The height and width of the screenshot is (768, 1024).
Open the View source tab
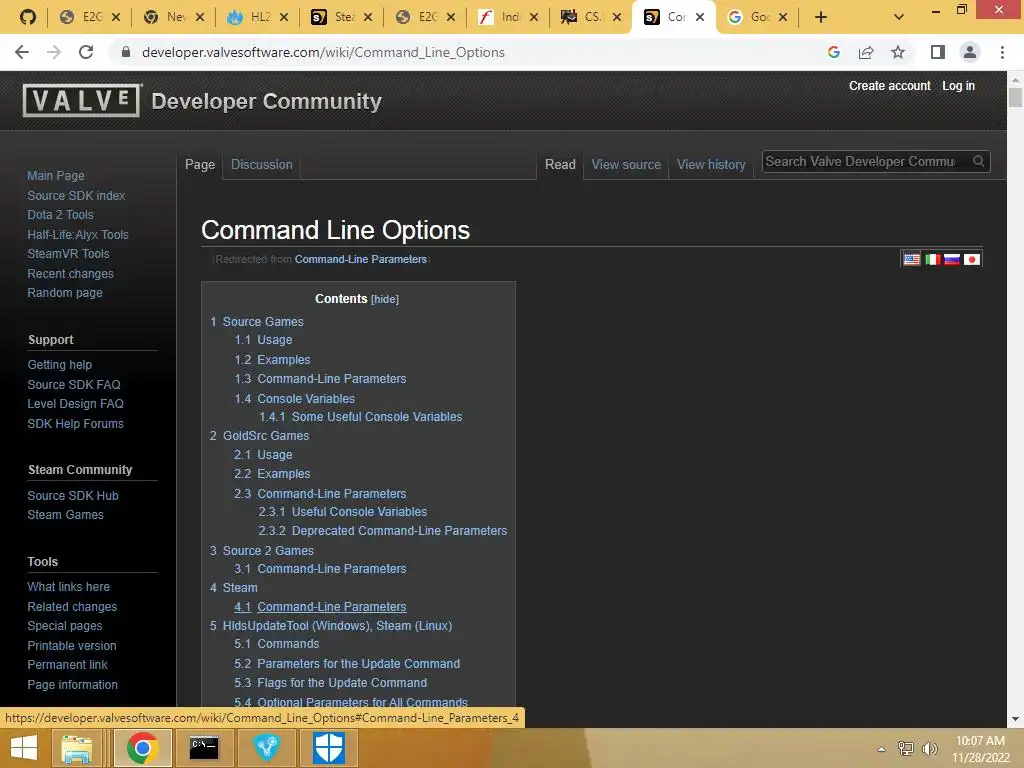tap(626, 165)
